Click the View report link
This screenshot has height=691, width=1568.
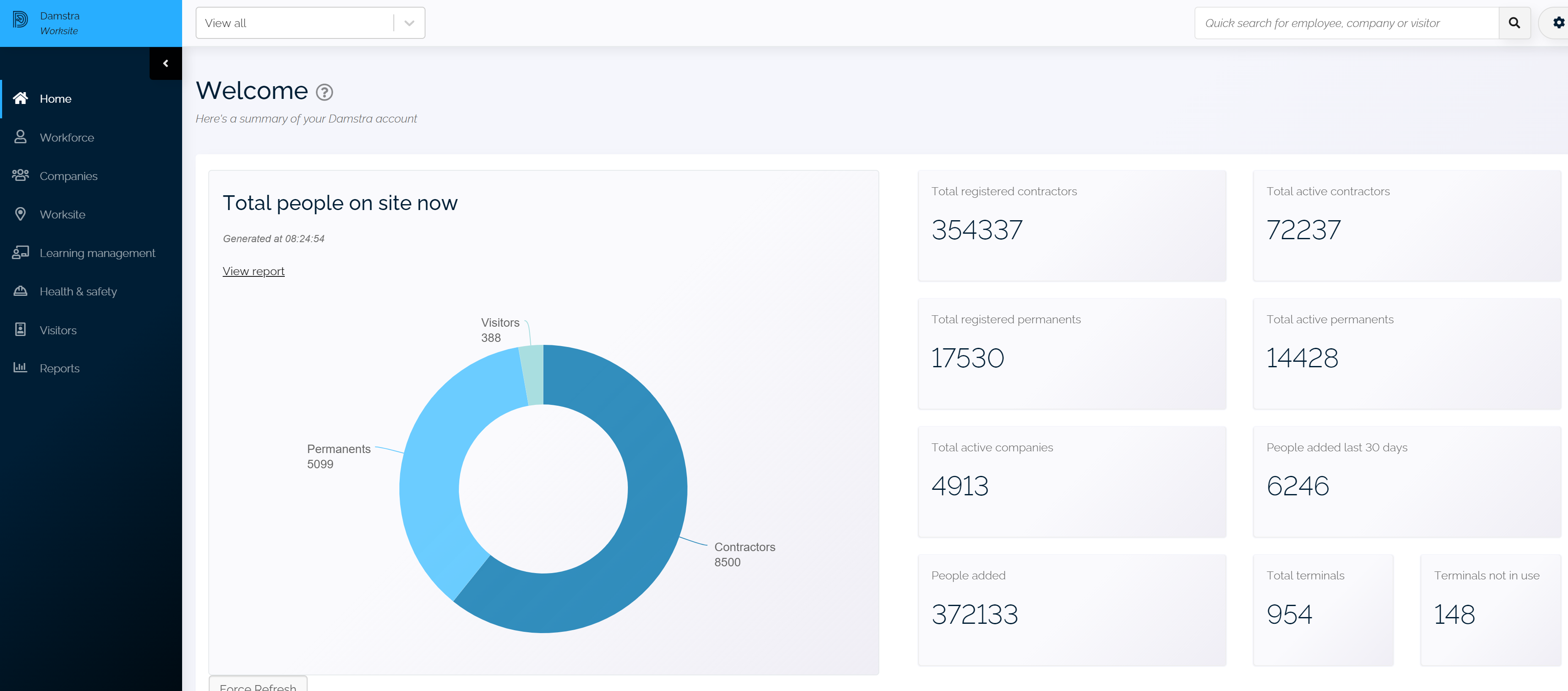[253, 270]
